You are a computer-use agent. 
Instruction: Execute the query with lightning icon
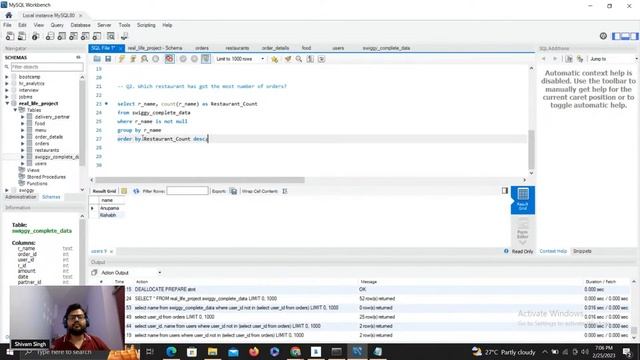coord(122,59)
